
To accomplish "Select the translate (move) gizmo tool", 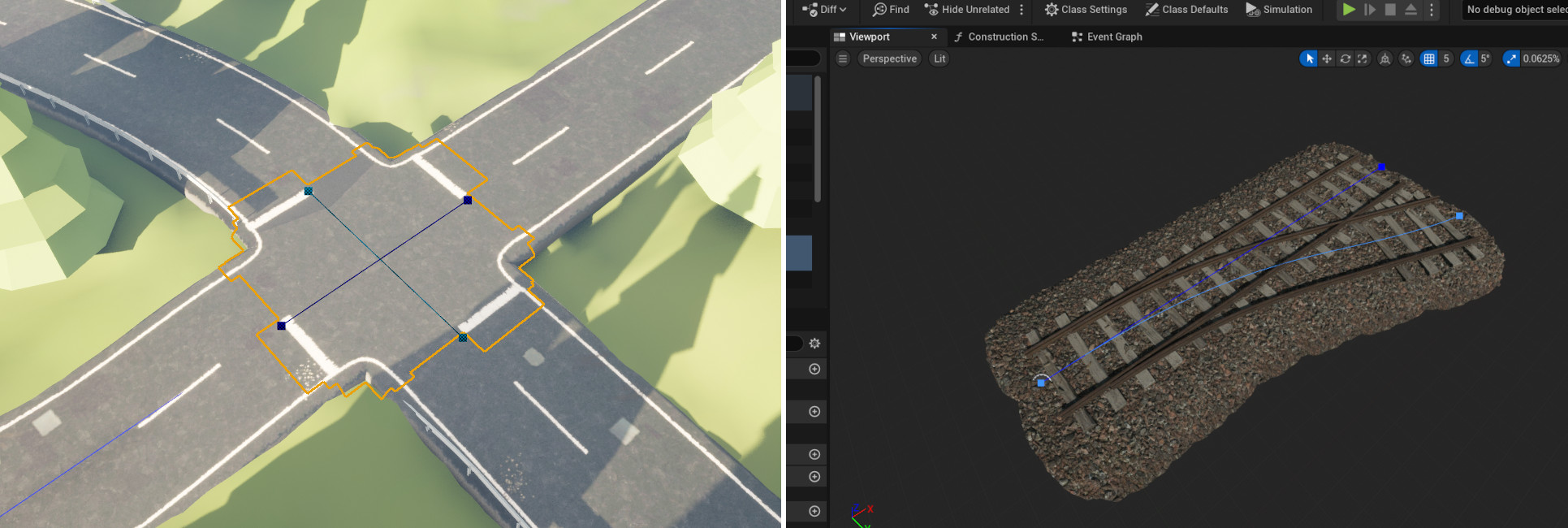I will pyautogui.click(x=1327, y=58).
